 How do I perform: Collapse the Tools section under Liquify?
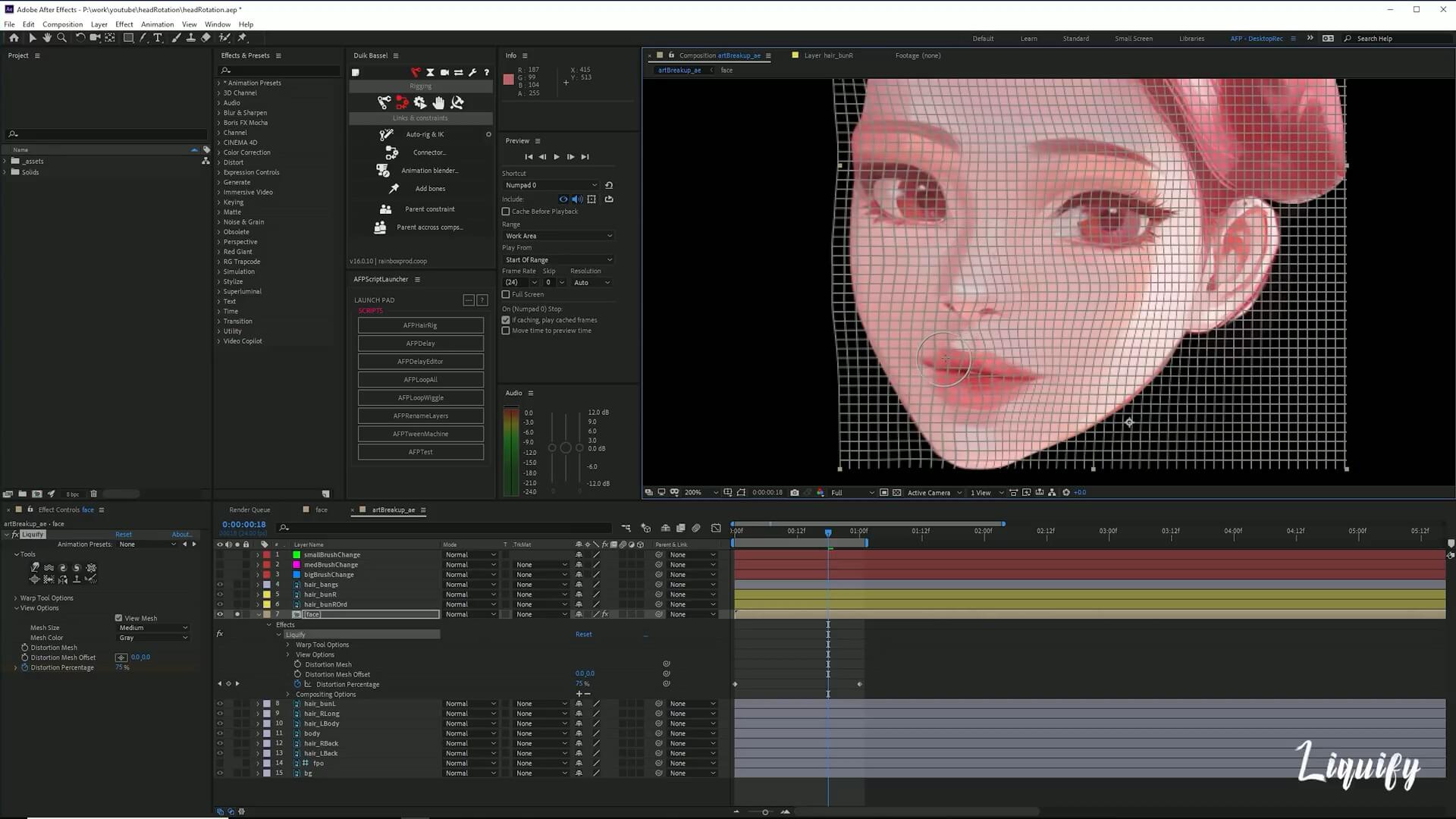[x=16, y=554]
